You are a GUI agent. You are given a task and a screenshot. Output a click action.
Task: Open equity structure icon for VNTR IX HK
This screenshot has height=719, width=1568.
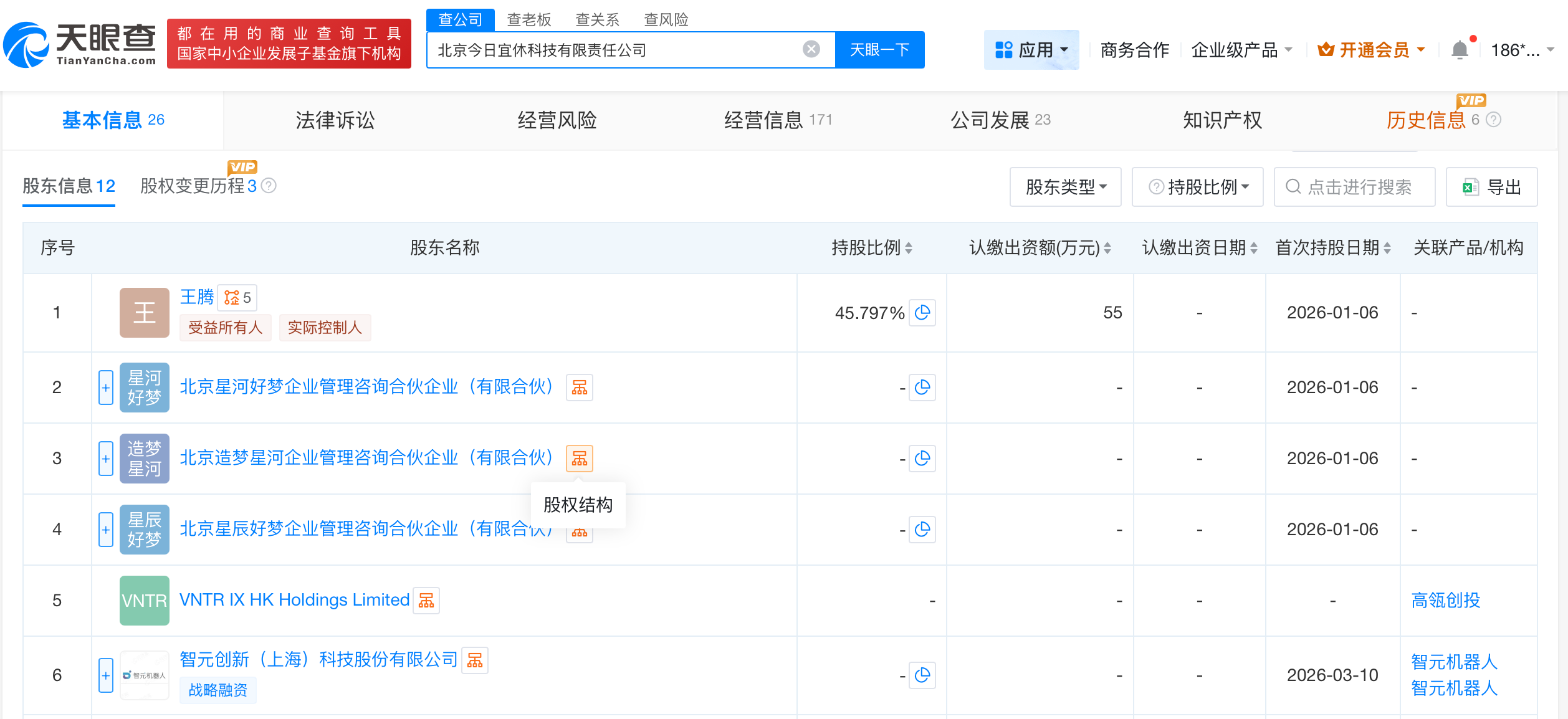426,601
